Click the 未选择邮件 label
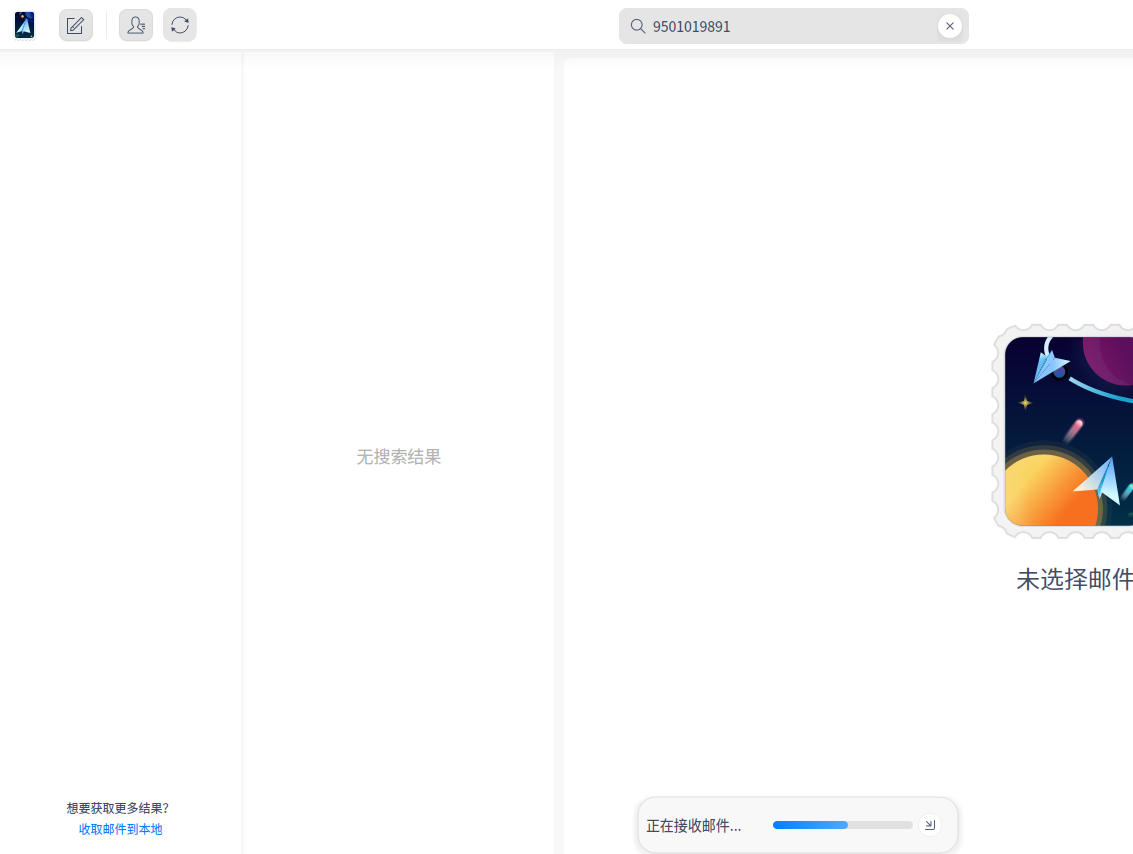This screenshot has height=854, width=1133. 1074,579
